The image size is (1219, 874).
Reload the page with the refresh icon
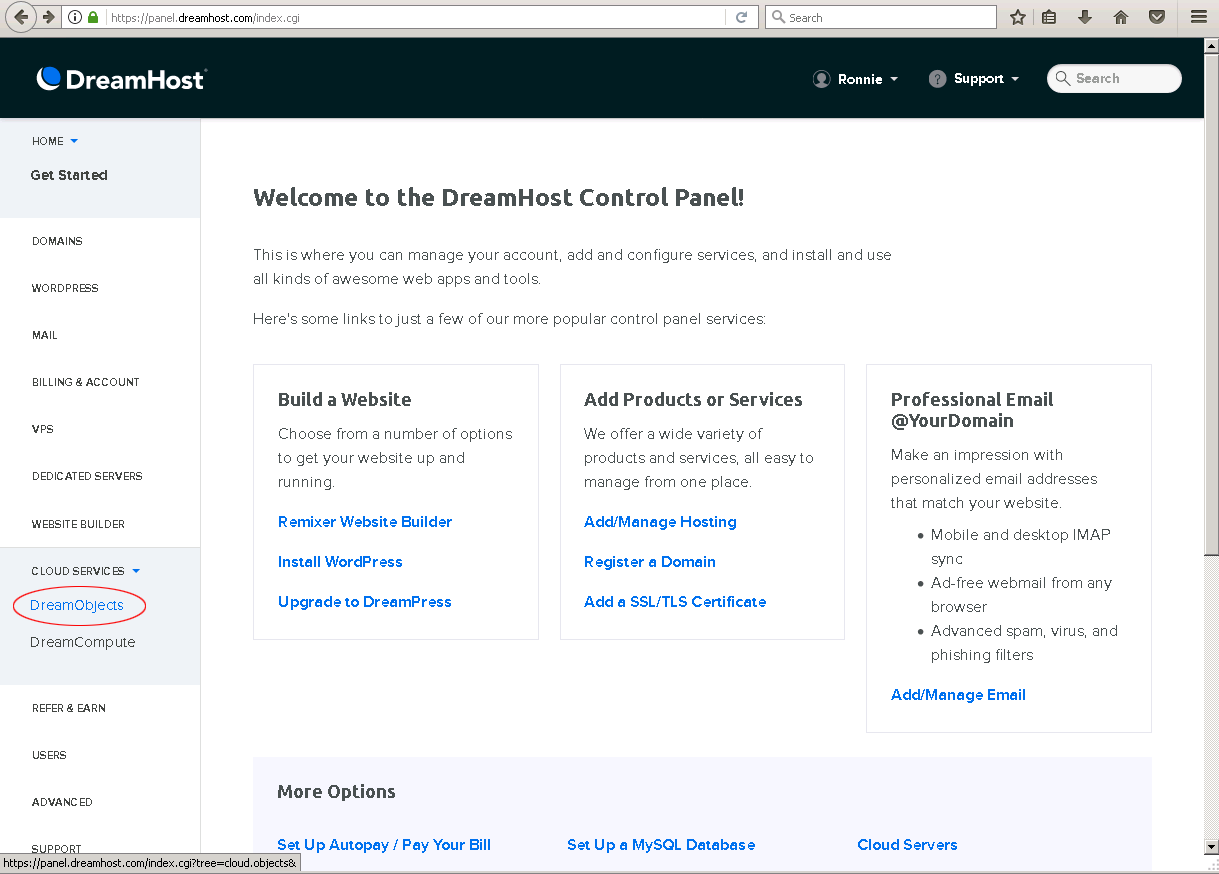click(741, 17)
